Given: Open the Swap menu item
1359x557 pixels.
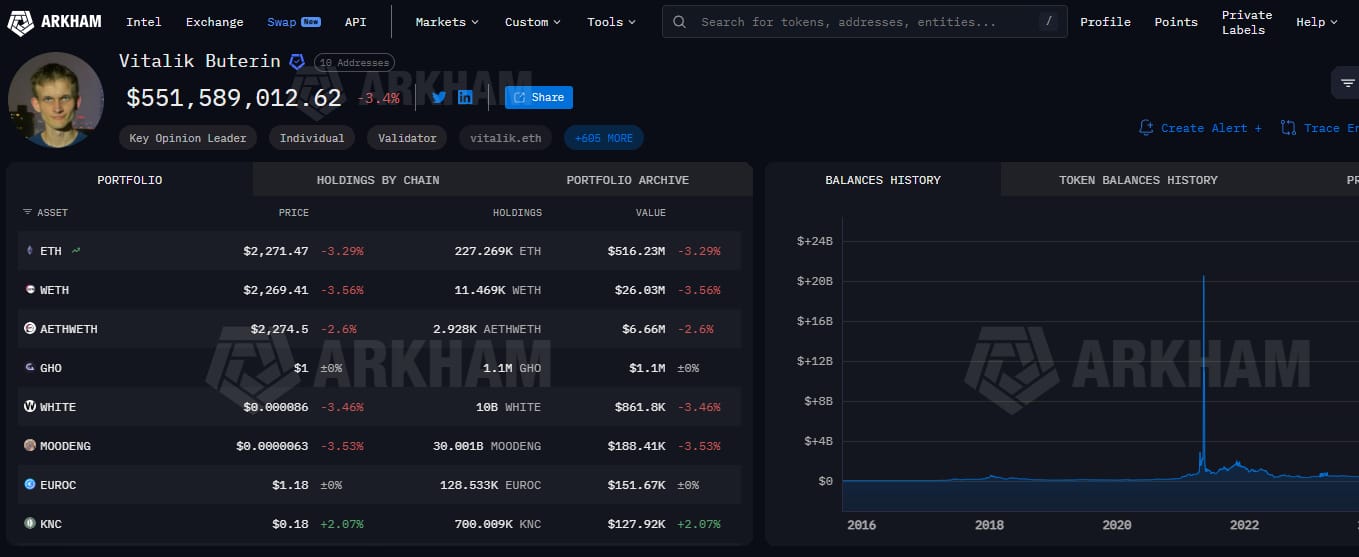Looking at the screenshot, I should pyautogui.click(x=293, y=22).
